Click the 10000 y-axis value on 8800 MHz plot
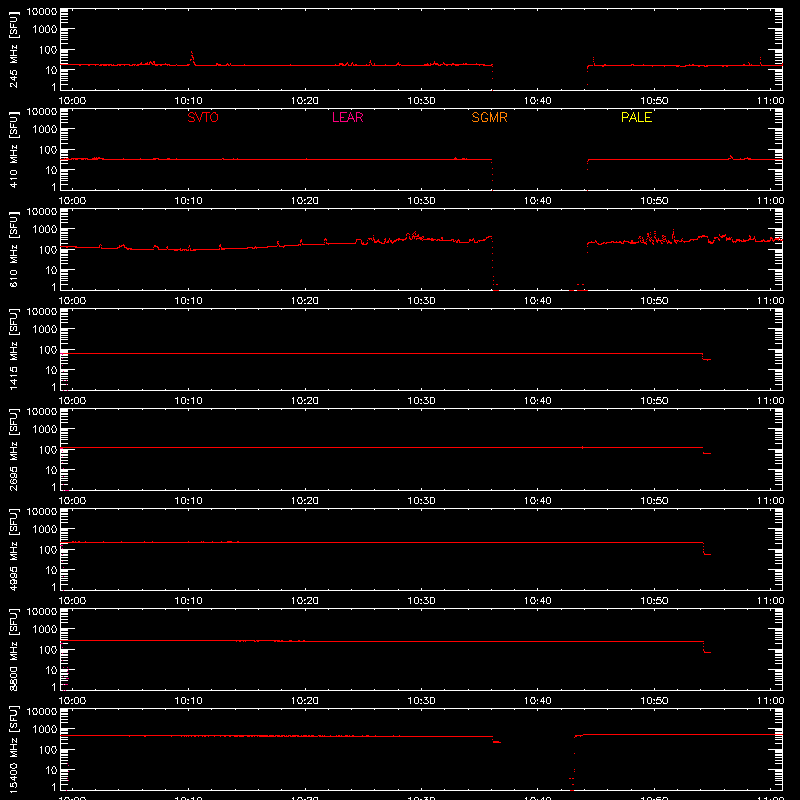800x800 pixels. pyautogui.click(x=42, y=612)
